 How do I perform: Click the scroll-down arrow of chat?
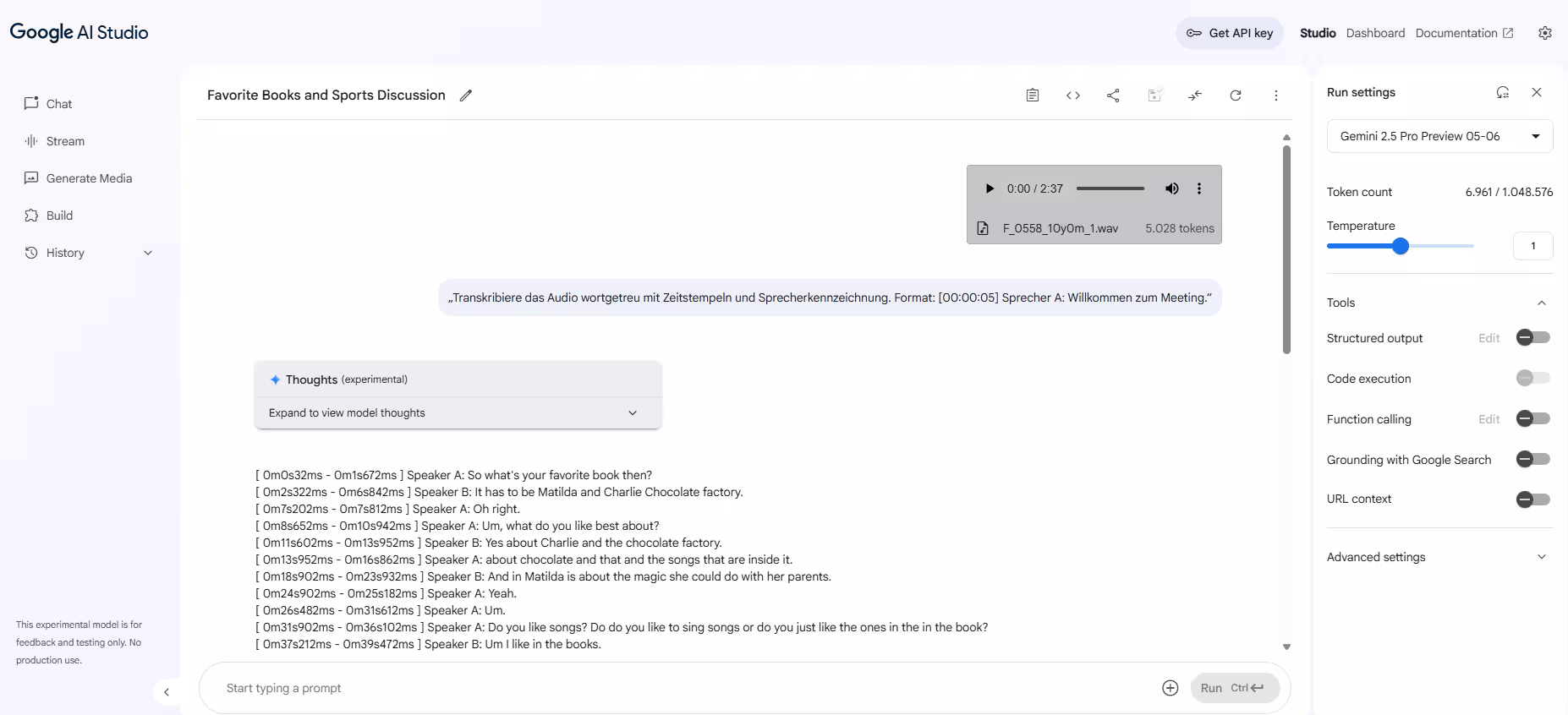pyautogui.click(x=1286, y=647)
